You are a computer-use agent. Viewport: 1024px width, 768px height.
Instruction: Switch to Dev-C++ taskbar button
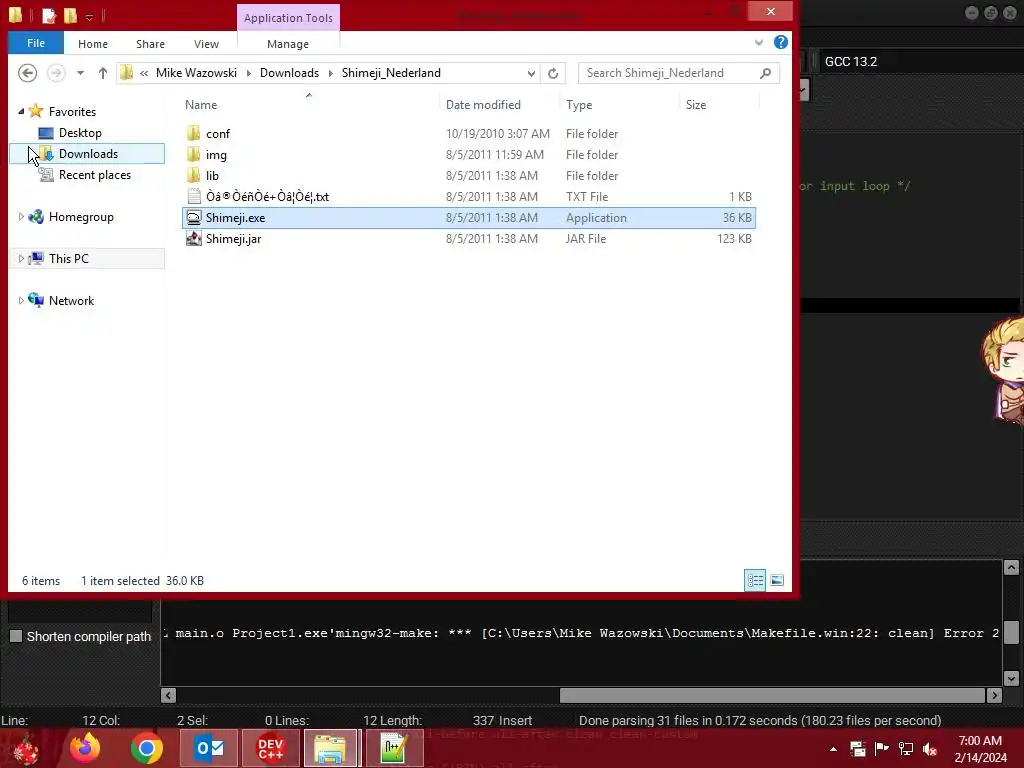pyautogui.click(x=270, y=748)
